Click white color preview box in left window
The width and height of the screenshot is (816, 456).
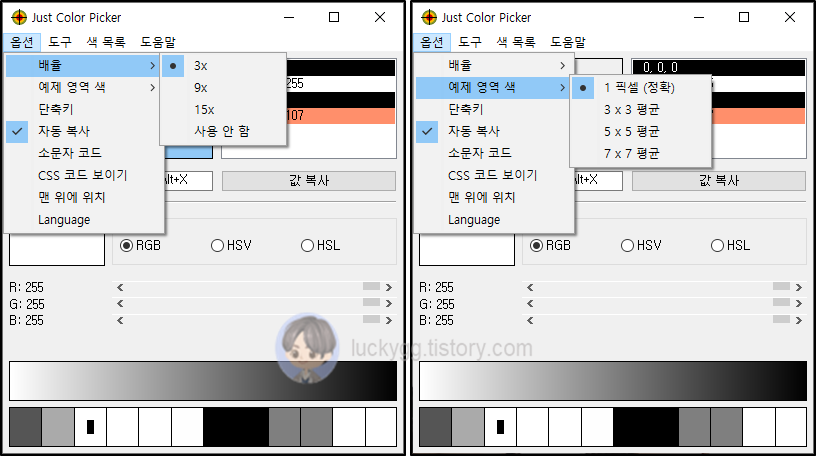(x=57, y=250)
